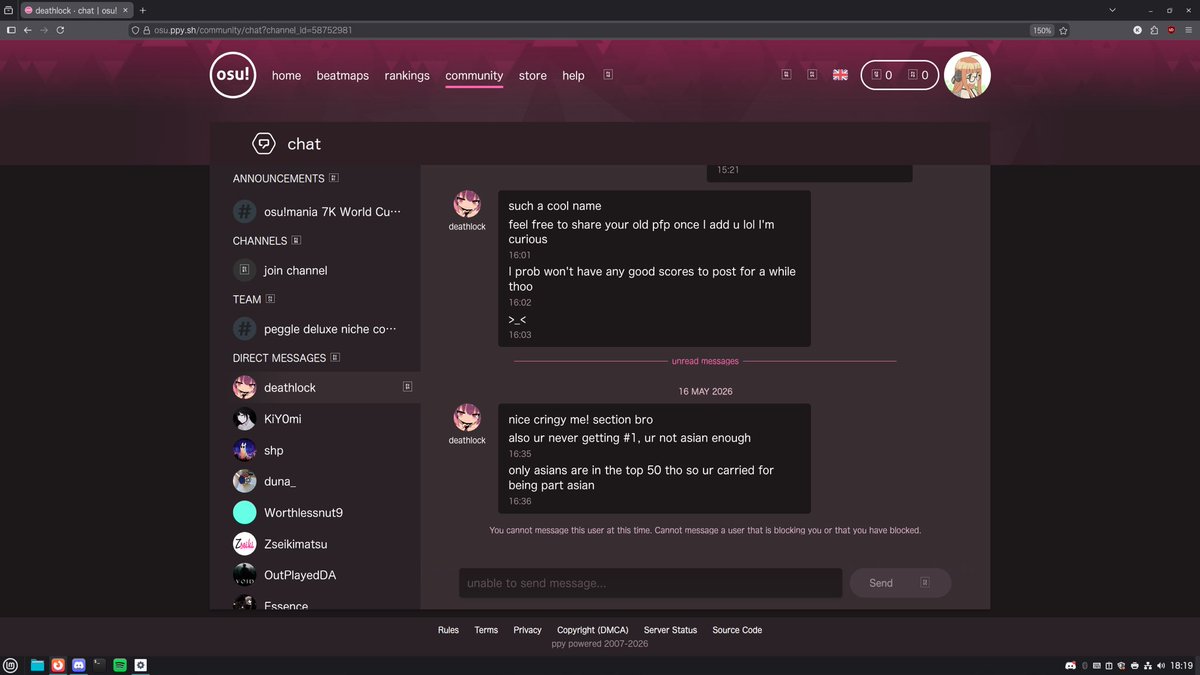1200x675 pixels.
Task: Click the first counter in the notification pill
Action: [x=882, y=75]
